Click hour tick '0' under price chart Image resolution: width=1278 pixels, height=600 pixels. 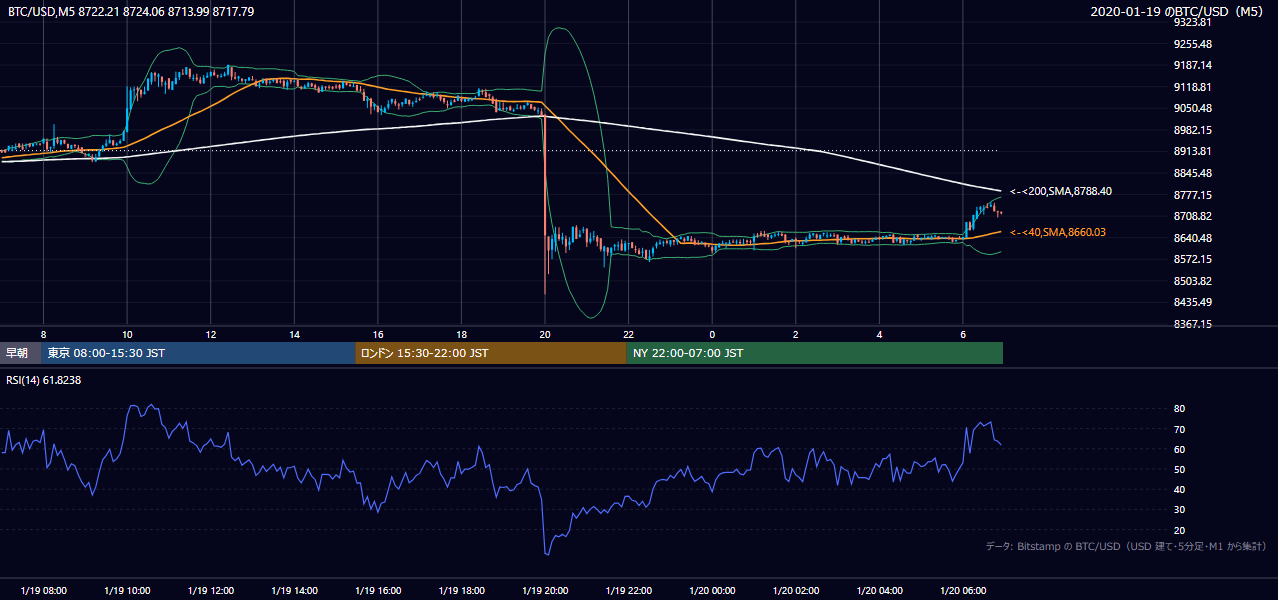[712, 334]
